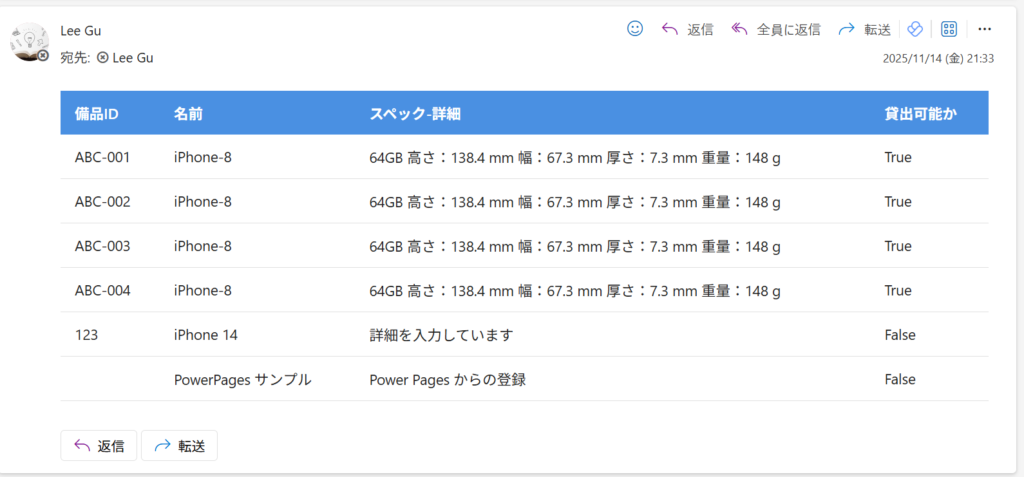Click the presence status icon beside recipient name
This screenshot has height=477, width=1024.
(103, 58)
